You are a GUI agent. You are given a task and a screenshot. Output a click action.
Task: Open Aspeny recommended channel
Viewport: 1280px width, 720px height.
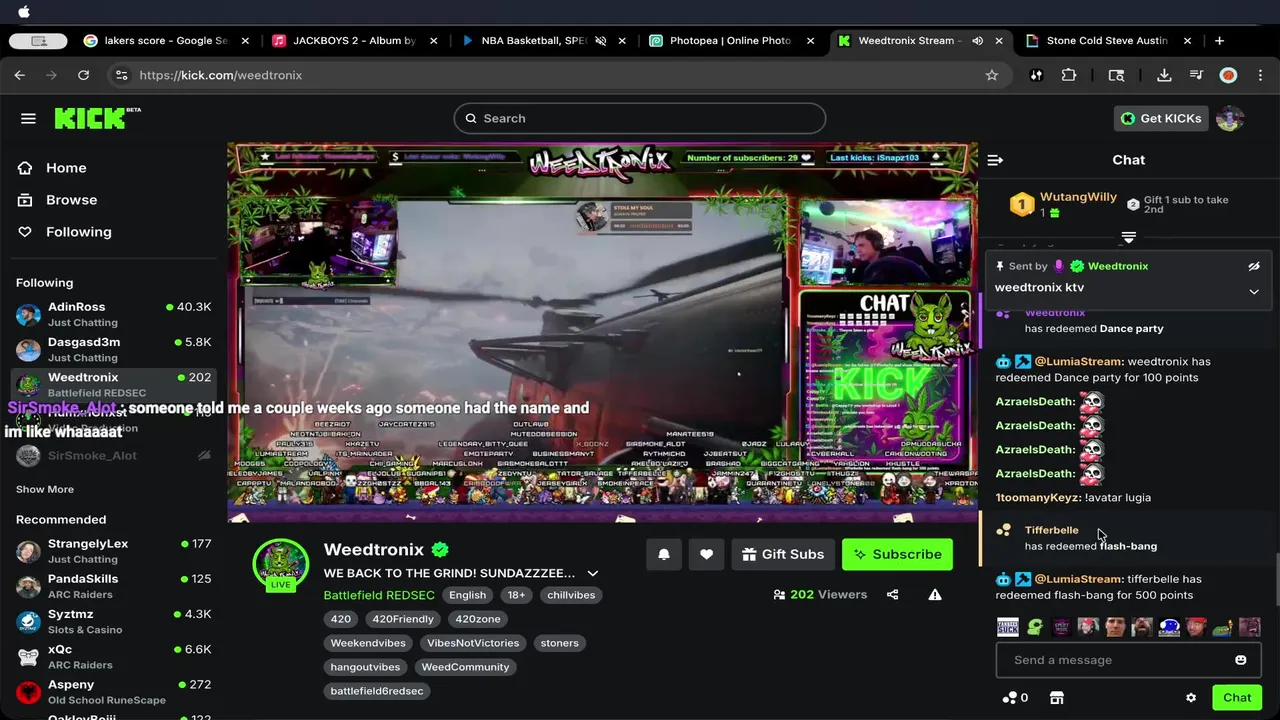(x=113, y=692)
